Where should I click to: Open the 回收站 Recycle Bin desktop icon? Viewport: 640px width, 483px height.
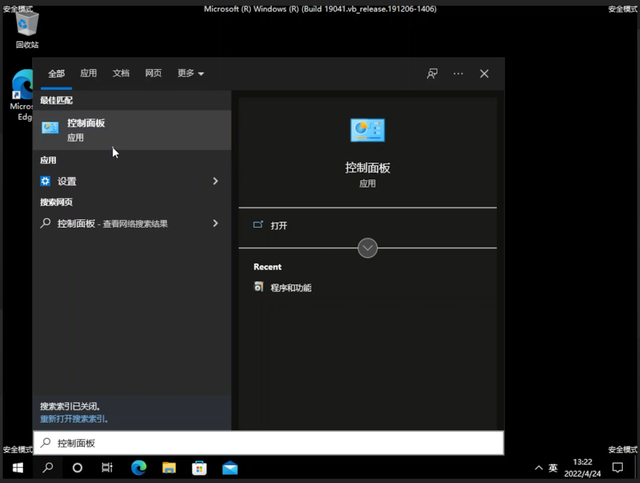[27, 30]
